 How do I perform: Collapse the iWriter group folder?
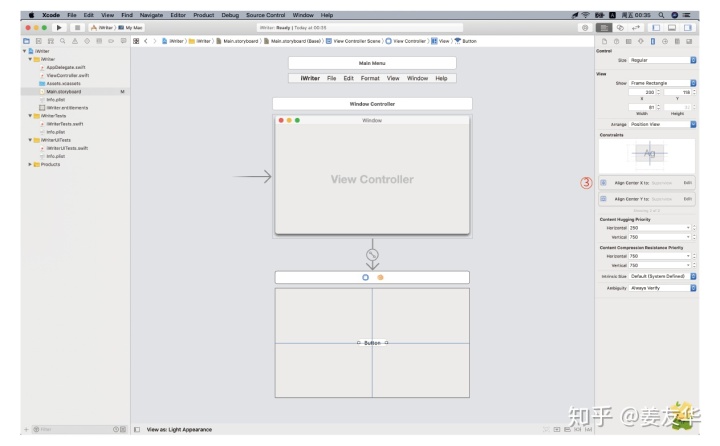[x=30, y=59]
